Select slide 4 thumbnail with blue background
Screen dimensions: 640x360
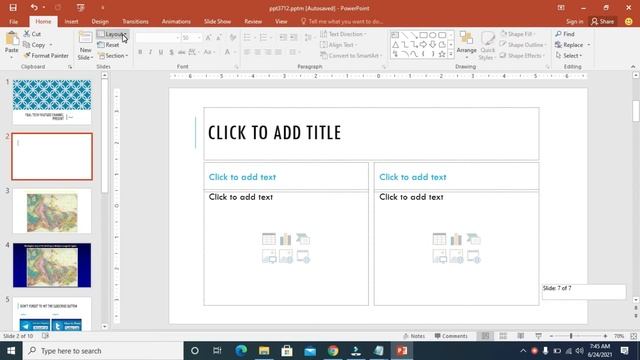point(52,265)
